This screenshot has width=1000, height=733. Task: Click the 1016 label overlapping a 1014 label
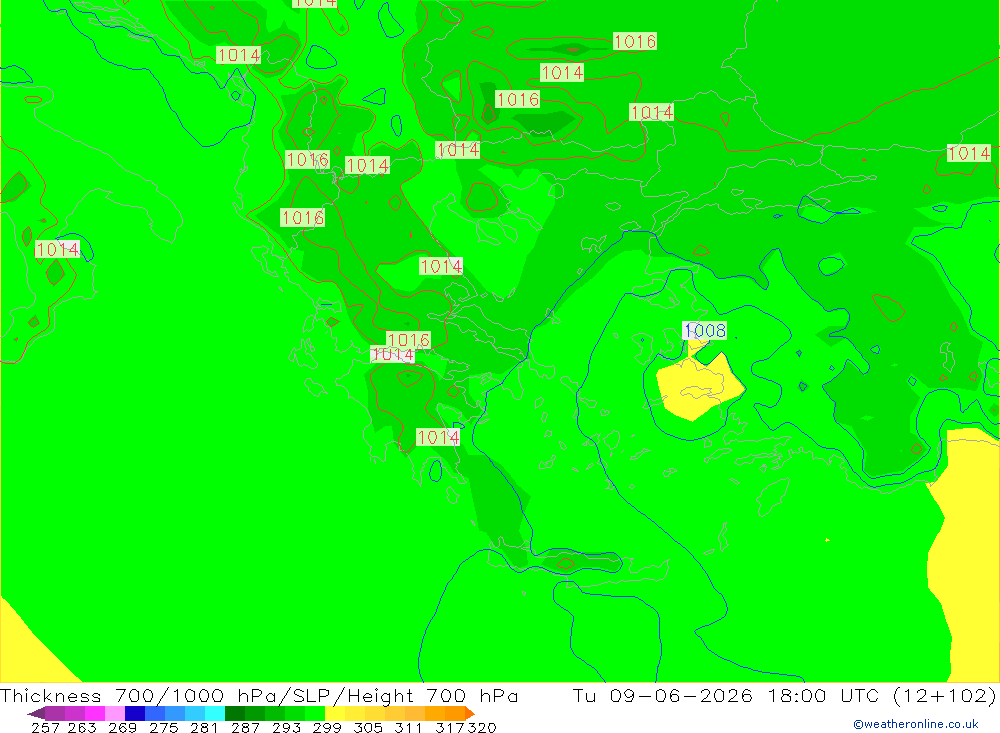409,340
